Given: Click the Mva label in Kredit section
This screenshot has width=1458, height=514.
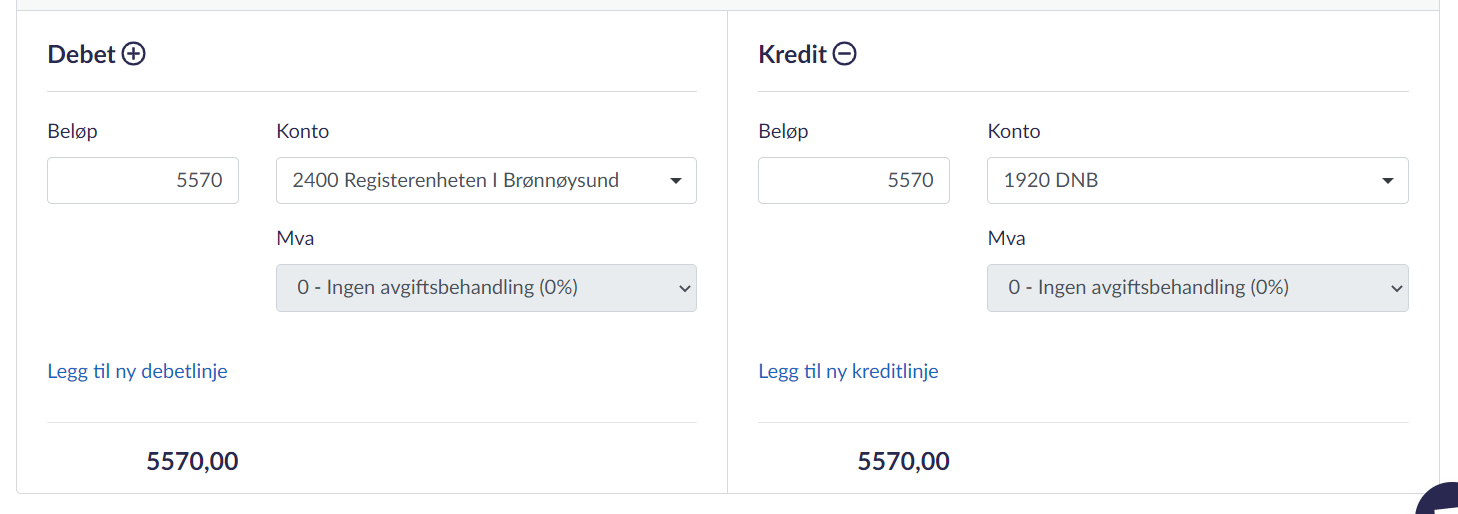Looking at the screenshot, I should pyautogui.click(x=1006, y=238).
